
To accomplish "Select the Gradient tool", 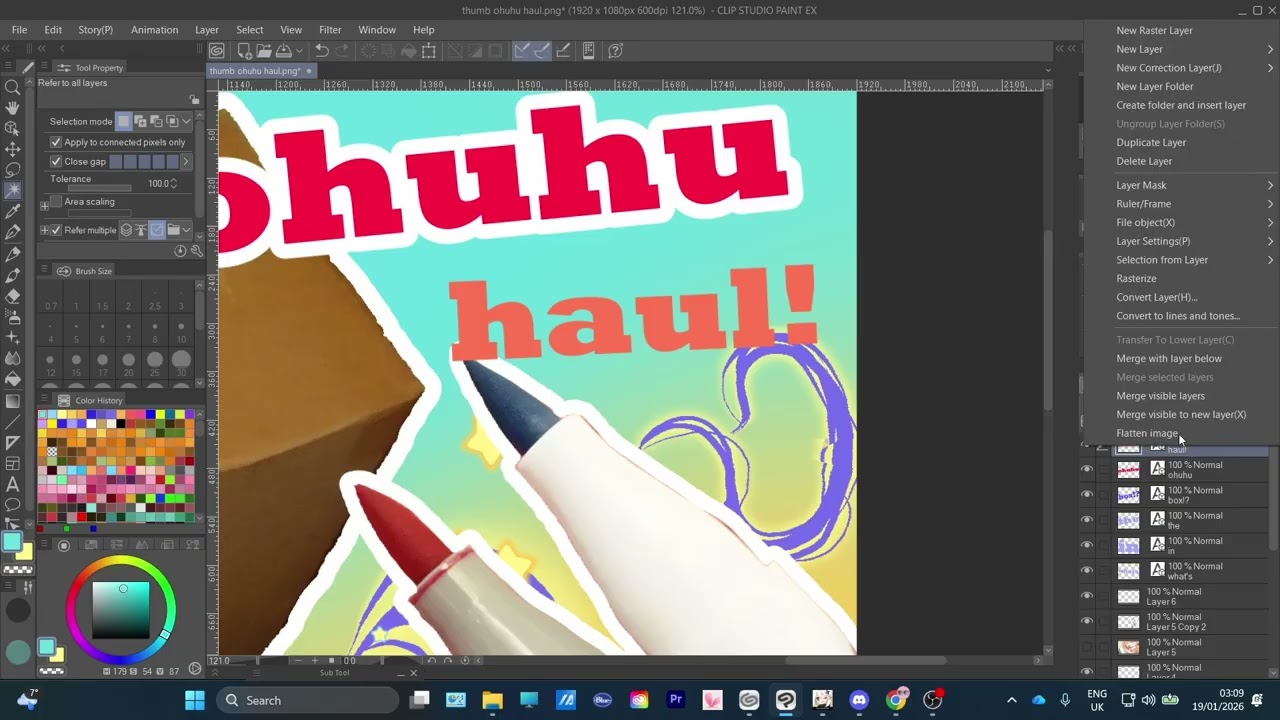I will pyautogui.click(x=13, y=400).
